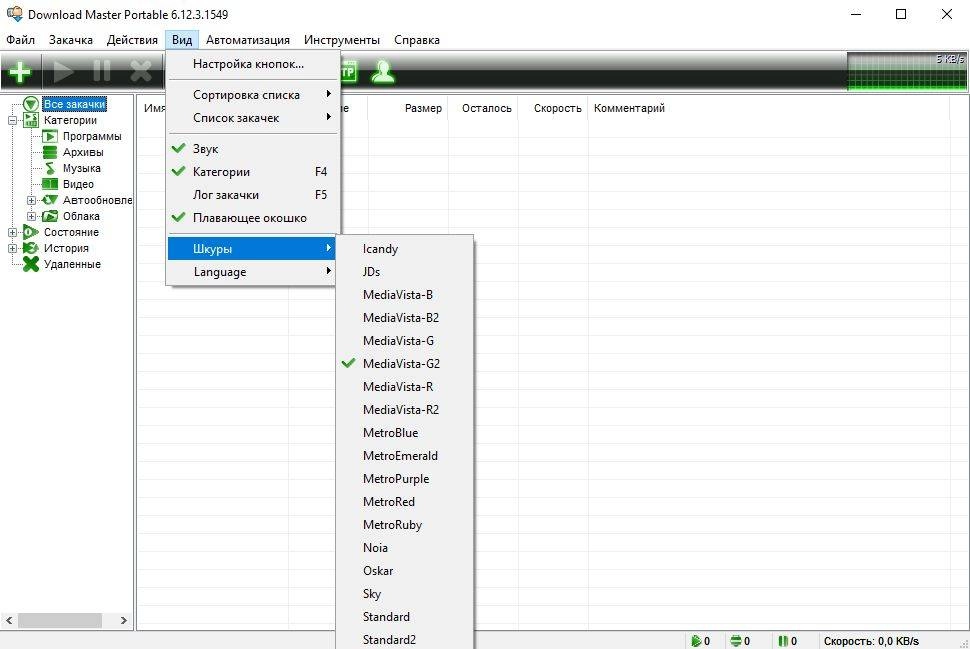Open the Действия menu
Image resolution: width=970 pixels, height=649 pixels.
coord(132,40)
